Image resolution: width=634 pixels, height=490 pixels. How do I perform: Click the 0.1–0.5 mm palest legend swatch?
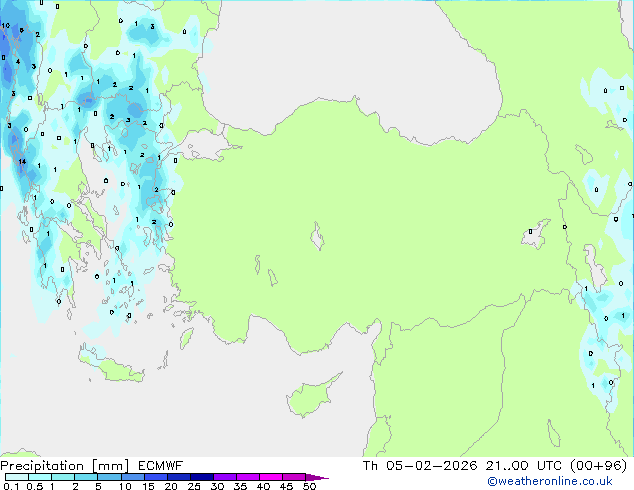click(x=17, y=477)
